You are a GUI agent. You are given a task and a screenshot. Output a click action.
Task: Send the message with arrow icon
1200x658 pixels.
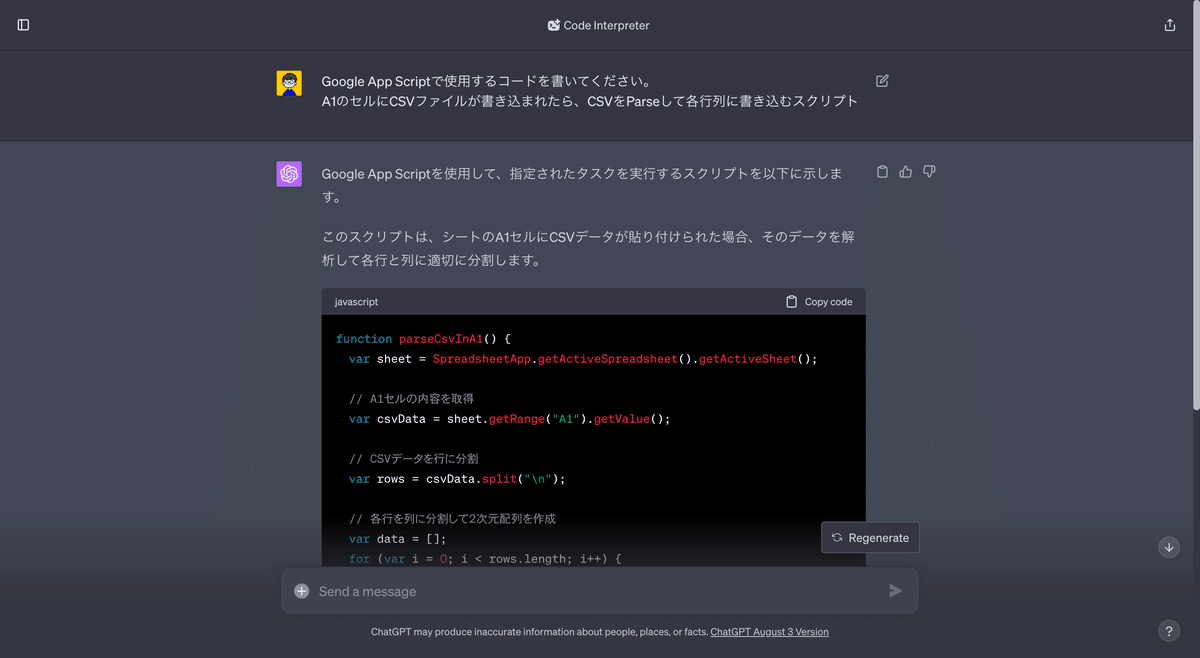point(895,591)
